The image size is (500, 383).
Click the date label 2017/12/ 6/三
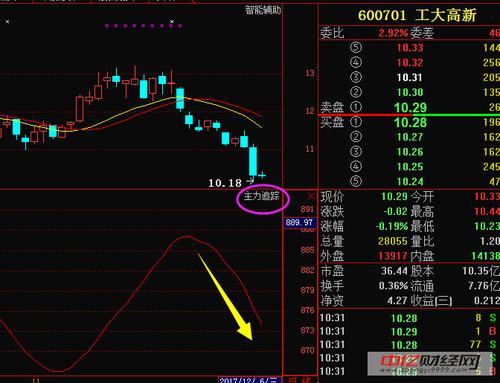[x=248, y=380]
